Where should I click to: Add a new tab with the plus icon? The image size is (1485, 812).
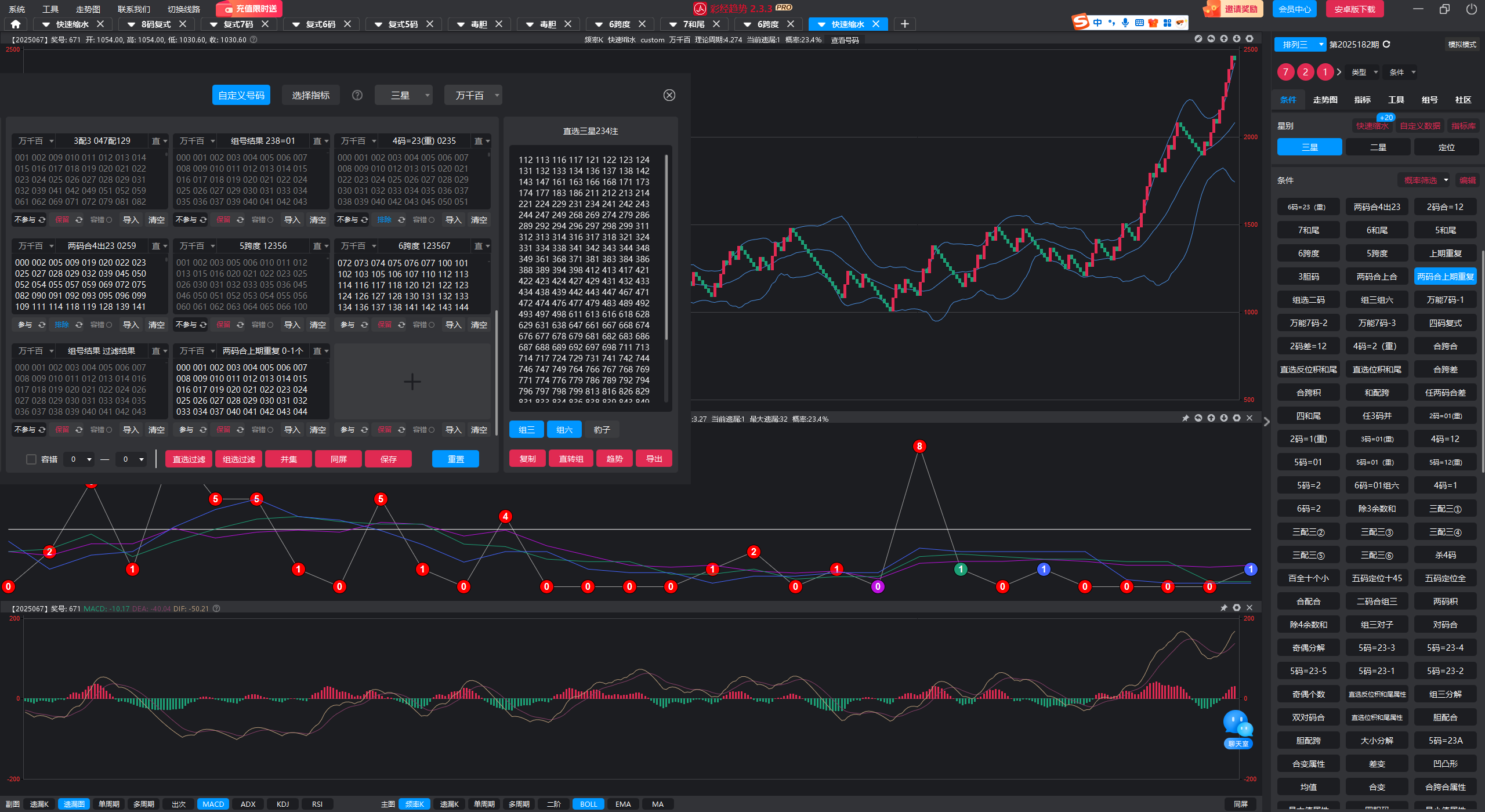coord(905,24)
